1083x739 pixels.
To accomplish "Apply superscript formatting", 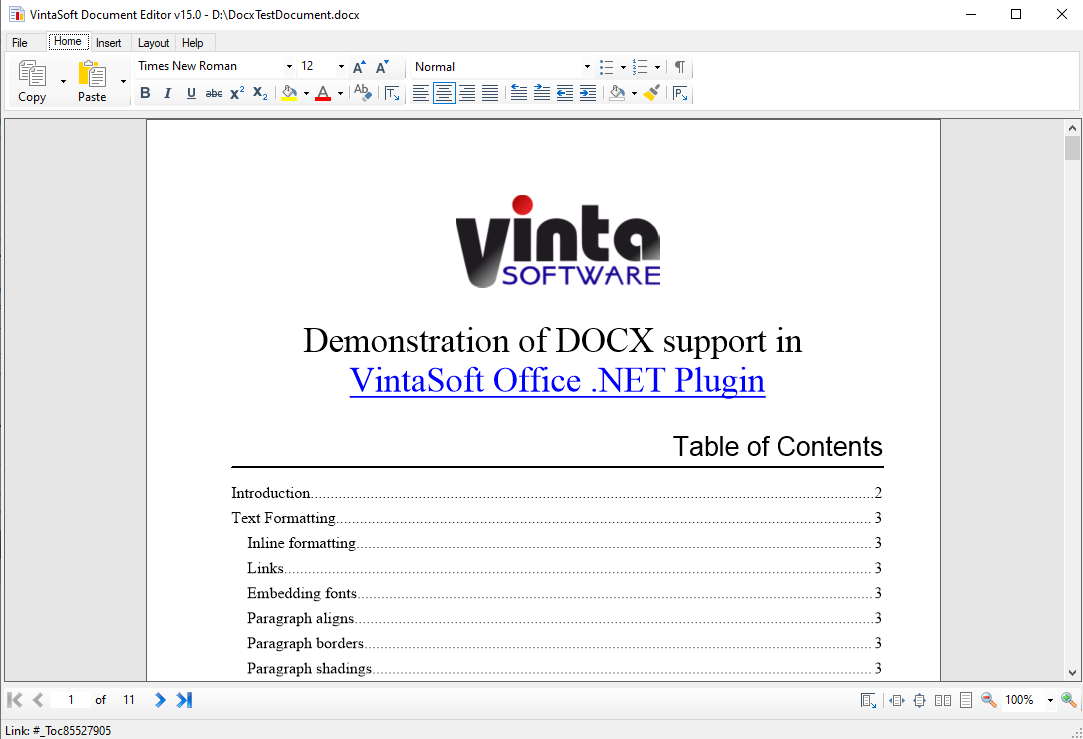I will click(237, 93).
